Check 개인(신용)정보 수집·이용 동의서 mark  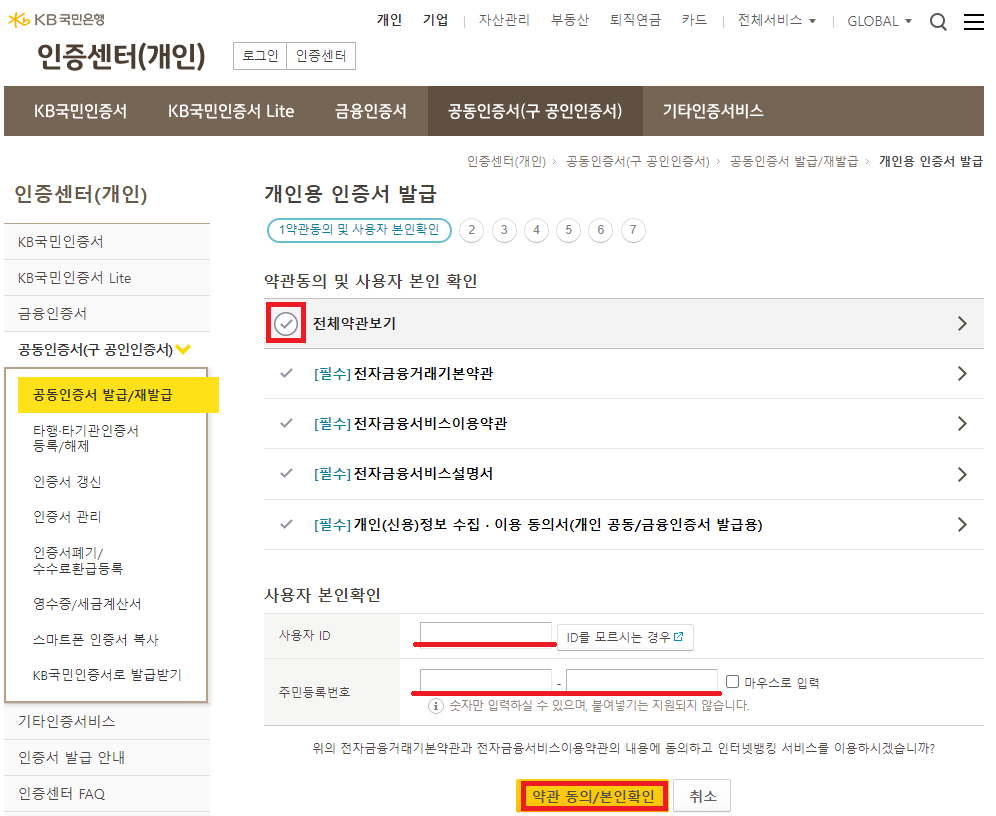(286, 524)
